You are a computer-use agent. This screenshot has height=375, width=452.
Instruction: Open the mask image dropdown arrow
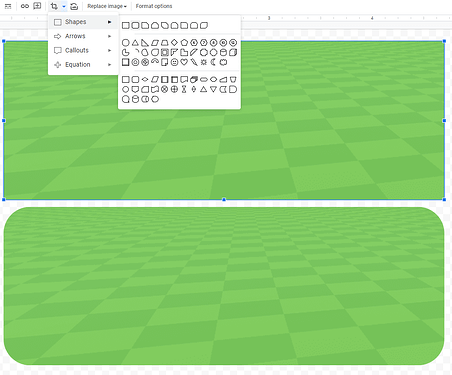point(64,6)
